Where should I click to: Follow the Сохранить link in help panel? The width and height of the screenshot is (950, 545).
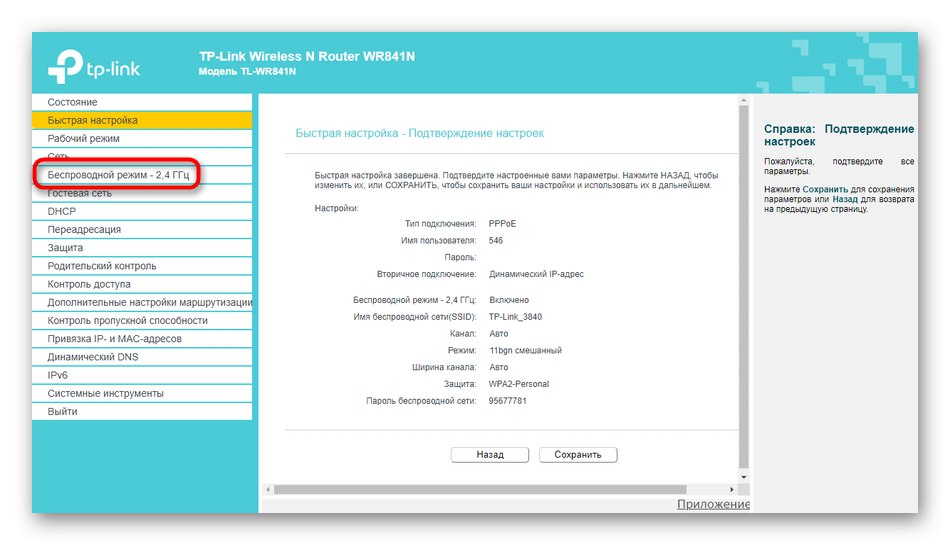[825, 189]
